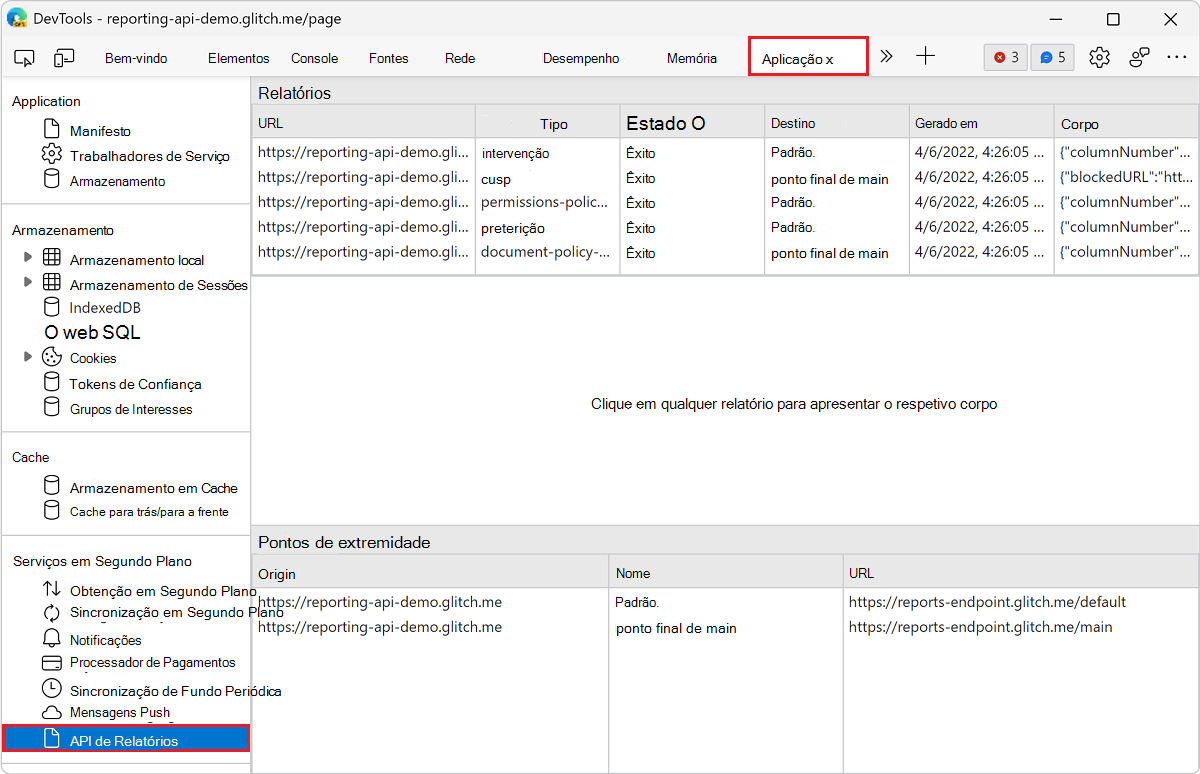The height and width of the screenshot is (774, 1200).
Task: Expand Armazenamento local in the sidebar
Action: [x=28, y=259]
